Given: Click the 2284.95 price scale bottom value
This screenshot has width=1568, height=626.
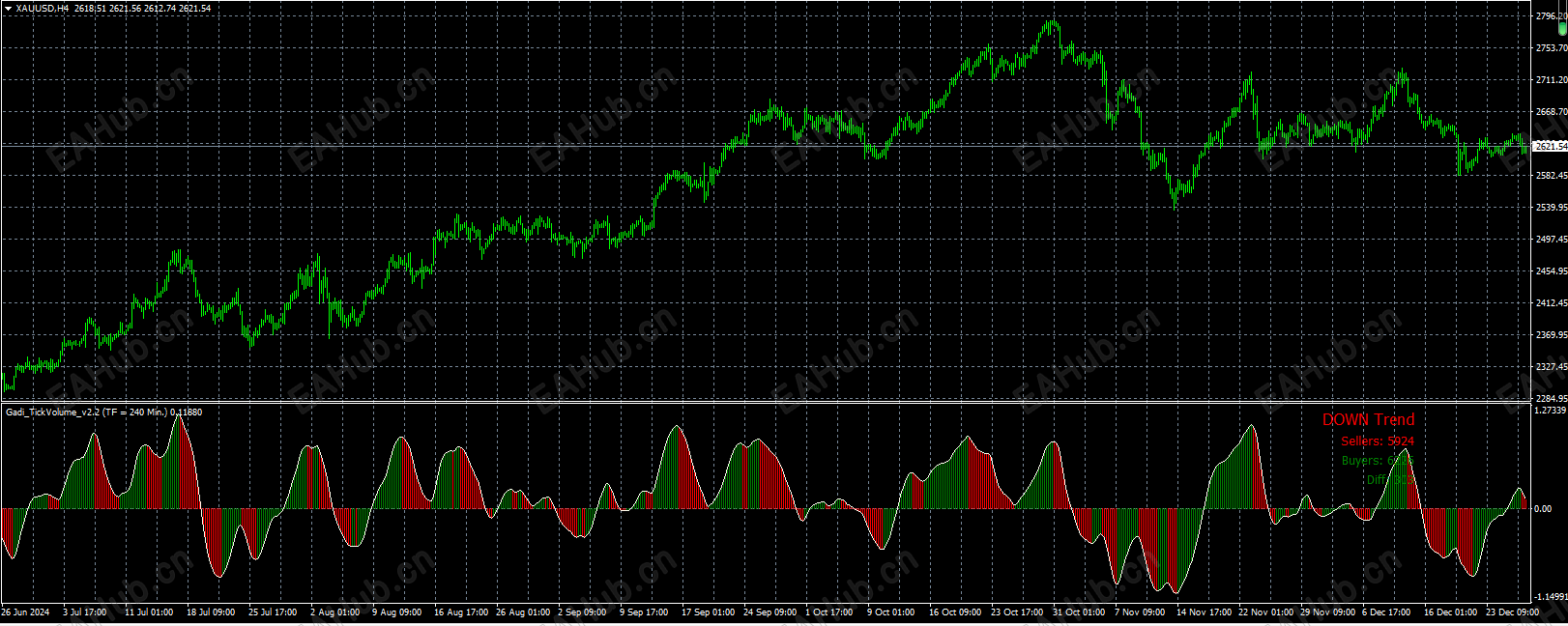Looking at the screenshot, I should coord(1551,399).
